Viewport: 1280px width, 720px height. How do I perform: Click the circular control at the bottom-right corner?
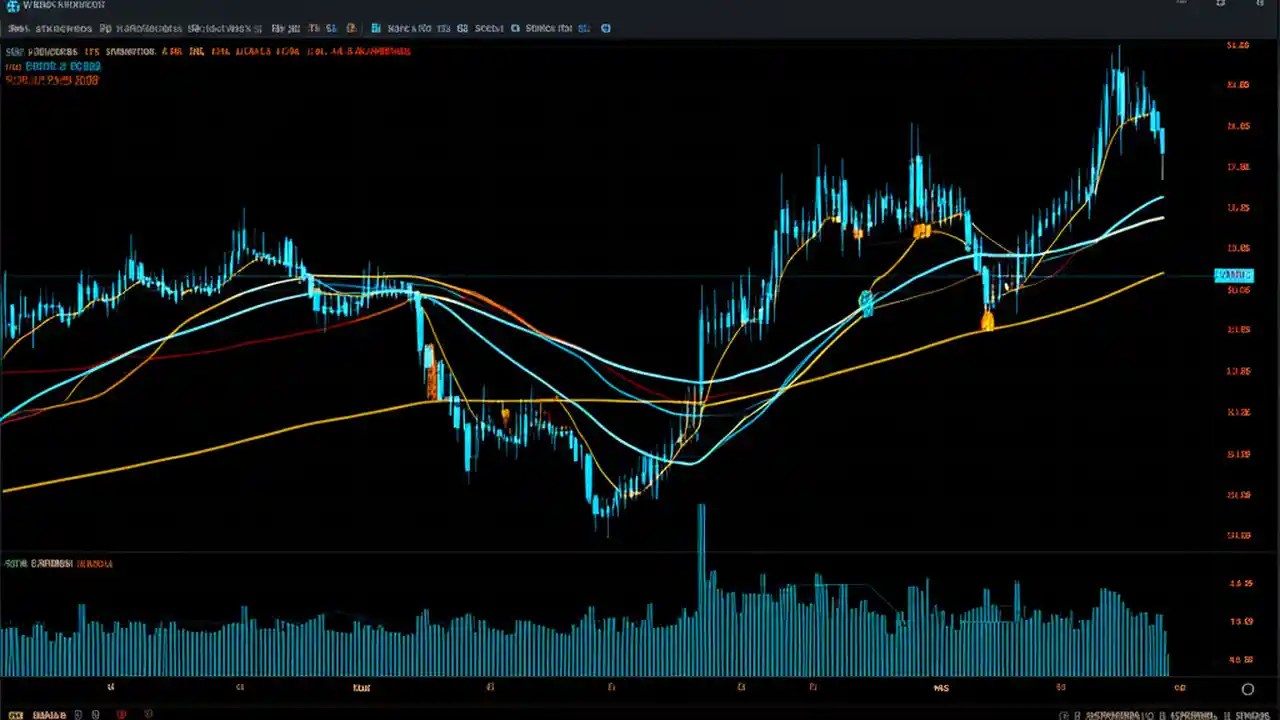(1248, 689)
